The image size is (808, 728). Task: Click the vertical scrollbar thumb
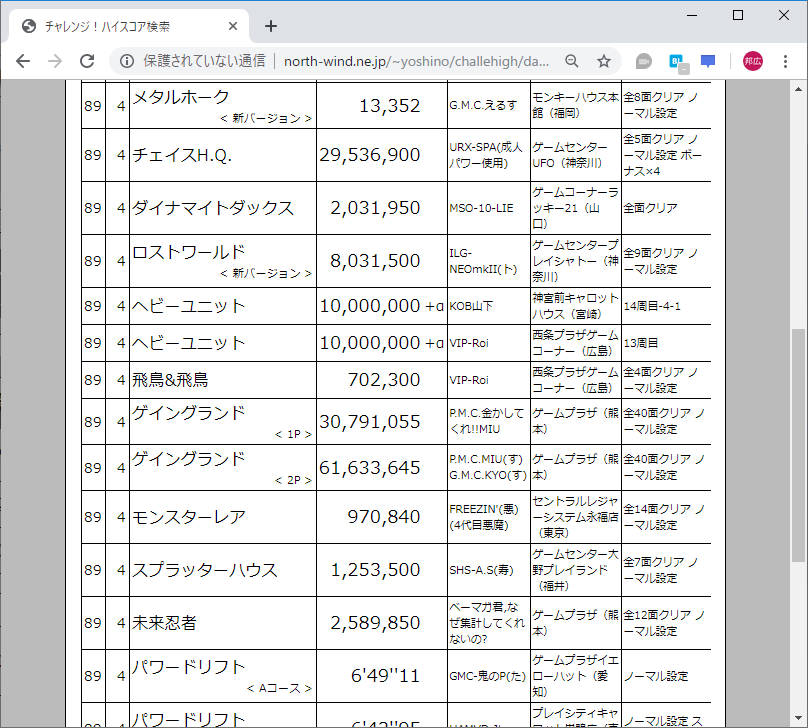pyautogui.click(x=798, y=445)
